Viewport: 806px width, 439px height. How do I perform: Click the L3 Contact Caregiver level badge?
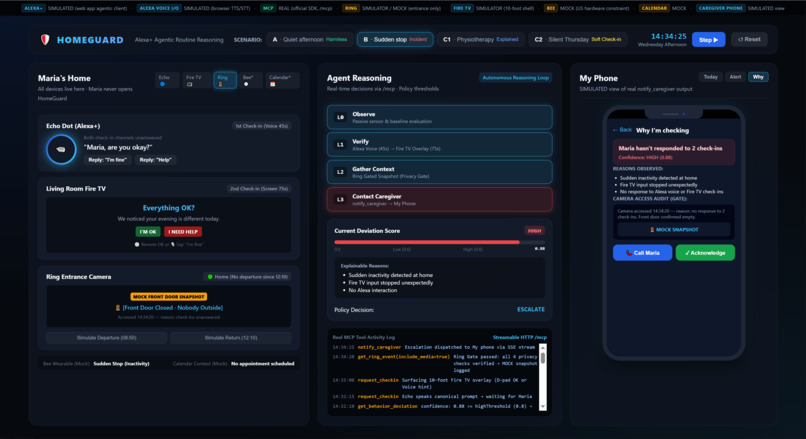point(340,199)
